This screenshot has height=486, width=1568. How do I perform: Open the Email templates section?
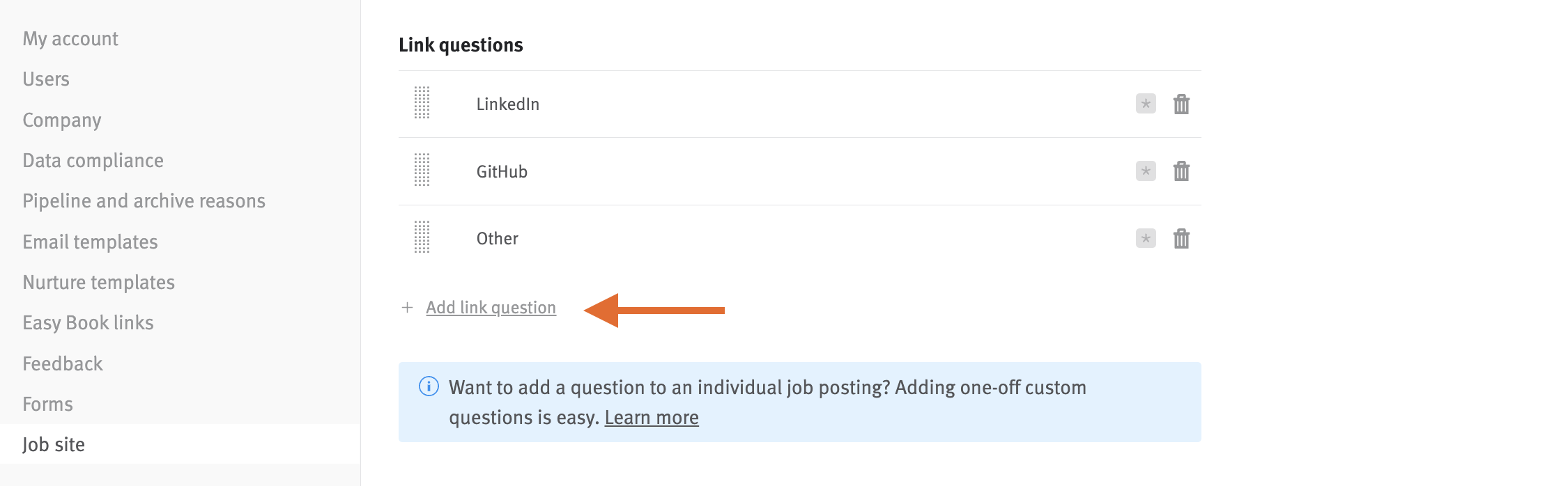pyautogui.click(x=90, y=242)
